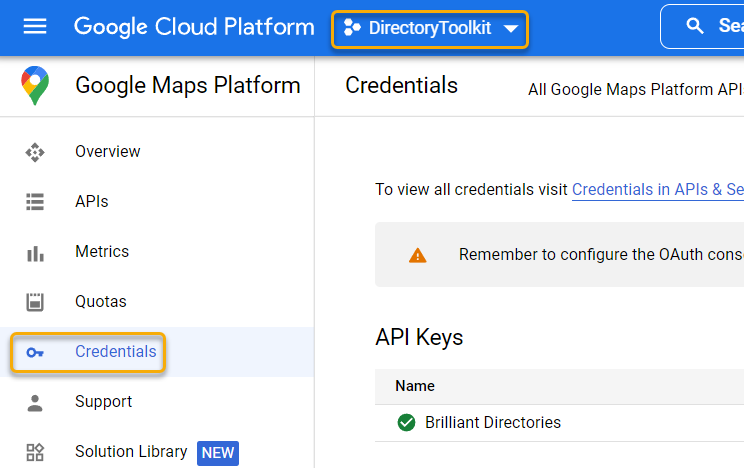Open Solution Library in the sidebar
This screenshot has width=744, height=468.
[x=131, y=451]
